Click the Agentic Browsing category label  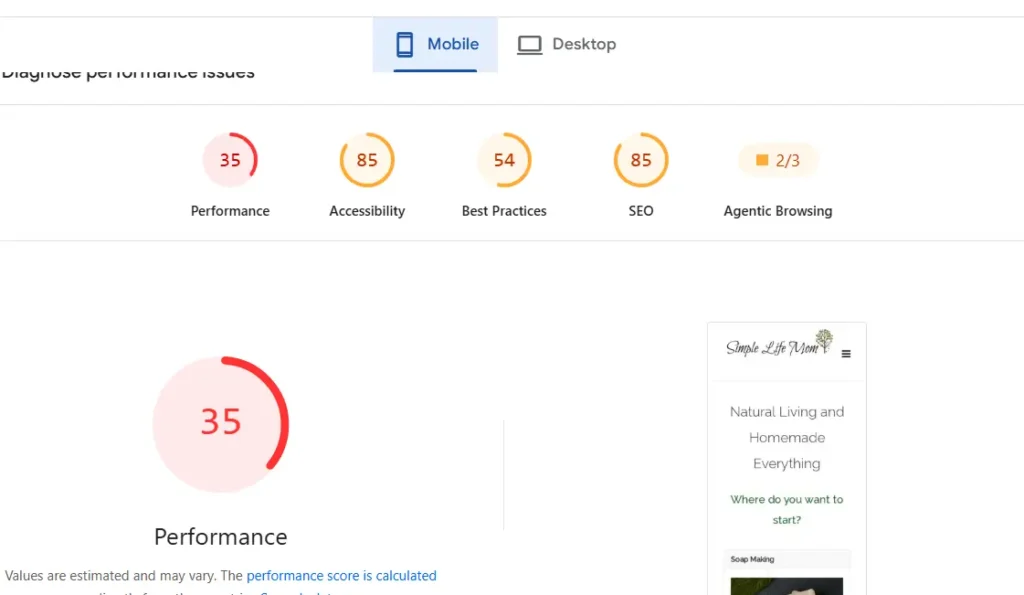pos(778,211)
